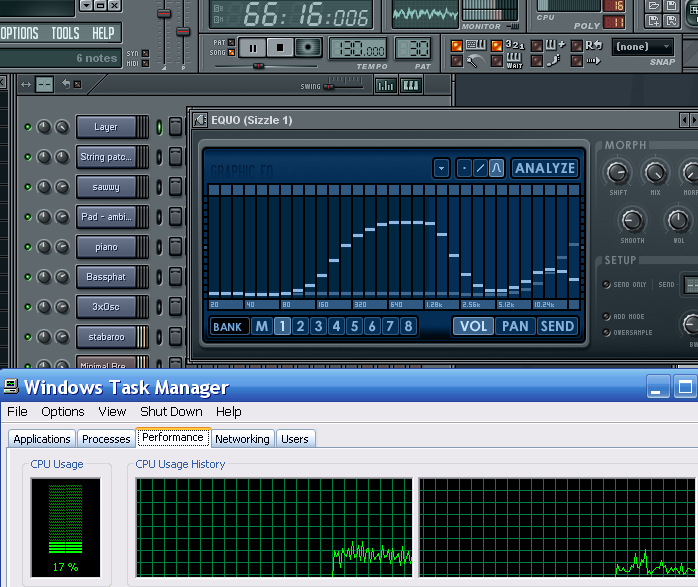Image resolution: width=698 pixels, height=587 pixels.
Task: Select PAT pattern mode
Action: click(231, 42)
